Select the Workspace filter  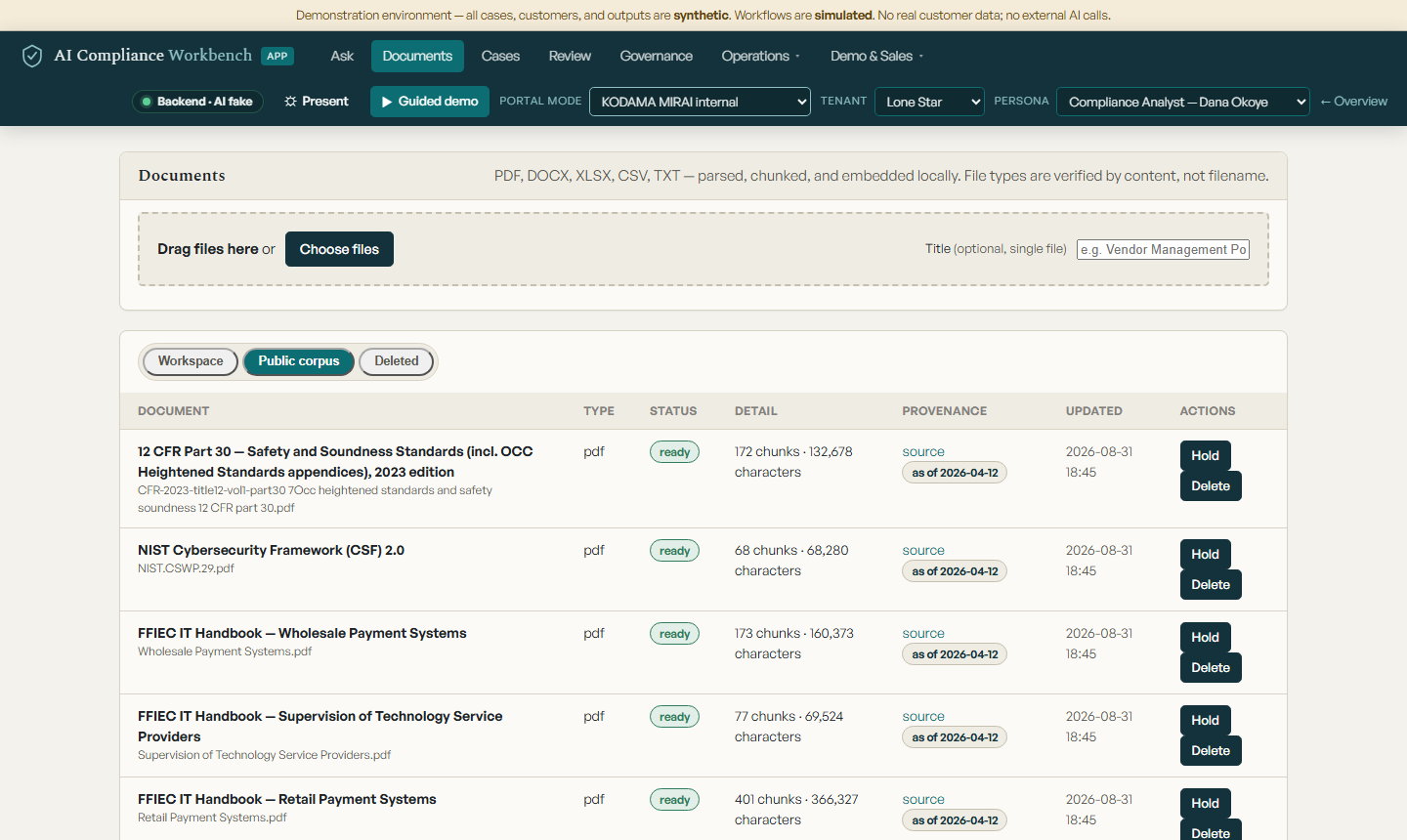coord(191,361)
